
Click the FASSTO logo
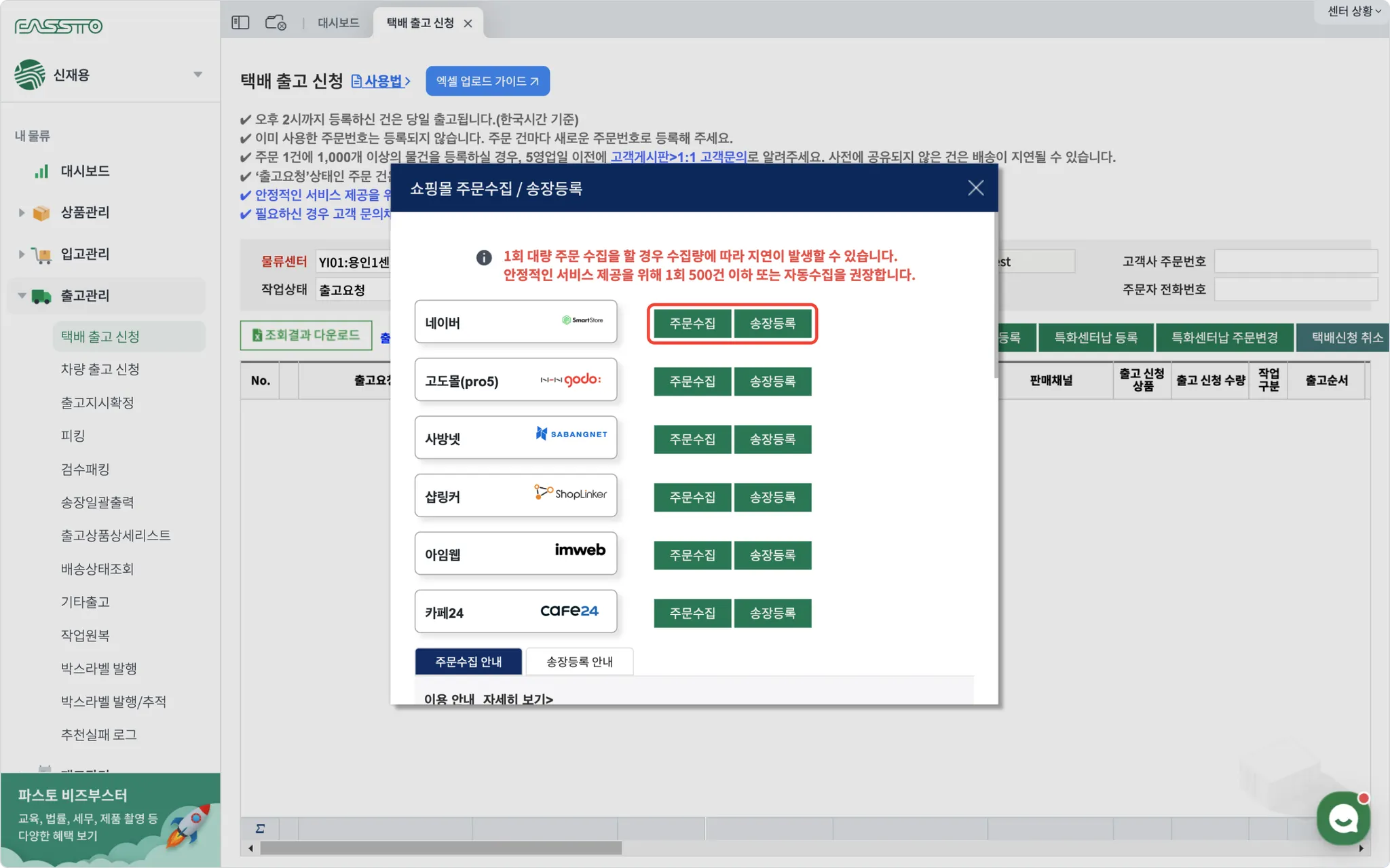tap(58, 26)
